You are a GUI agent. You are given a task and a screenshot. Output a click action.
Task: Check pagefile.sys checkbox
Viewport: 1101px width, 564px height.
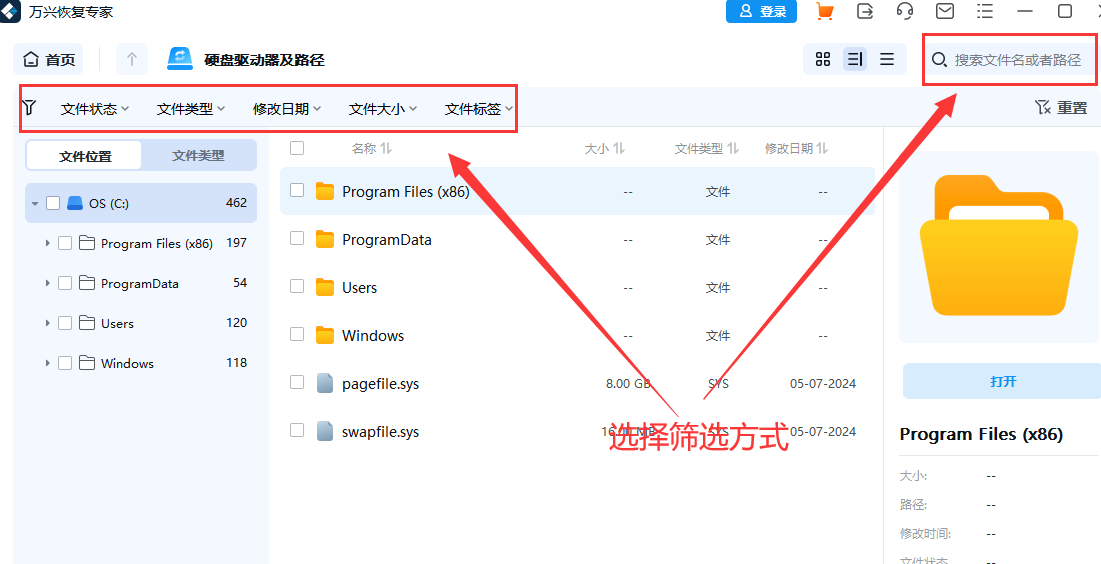tap(297, 381)
